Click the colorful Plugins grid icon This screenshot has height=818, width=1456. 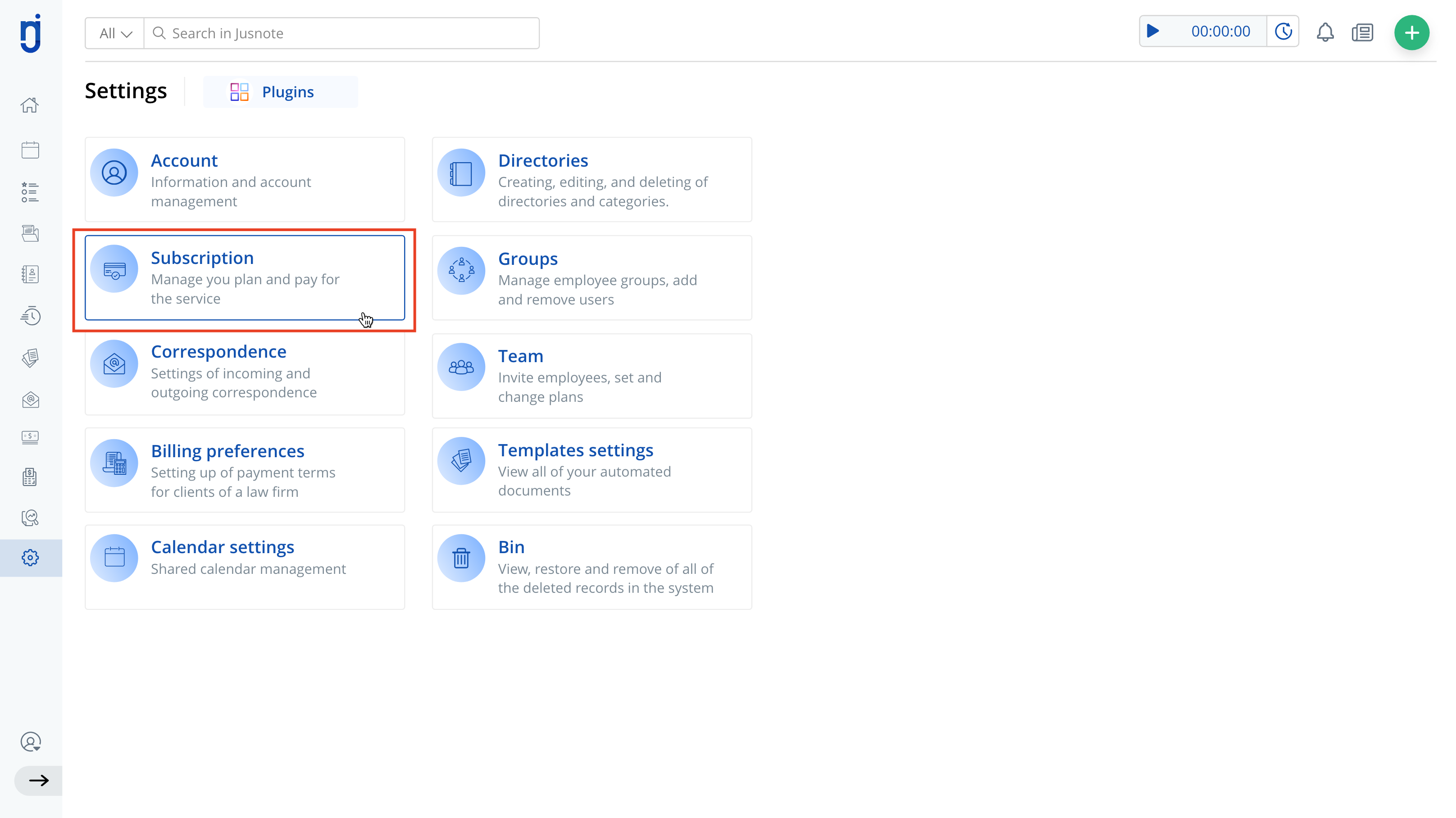239,91
